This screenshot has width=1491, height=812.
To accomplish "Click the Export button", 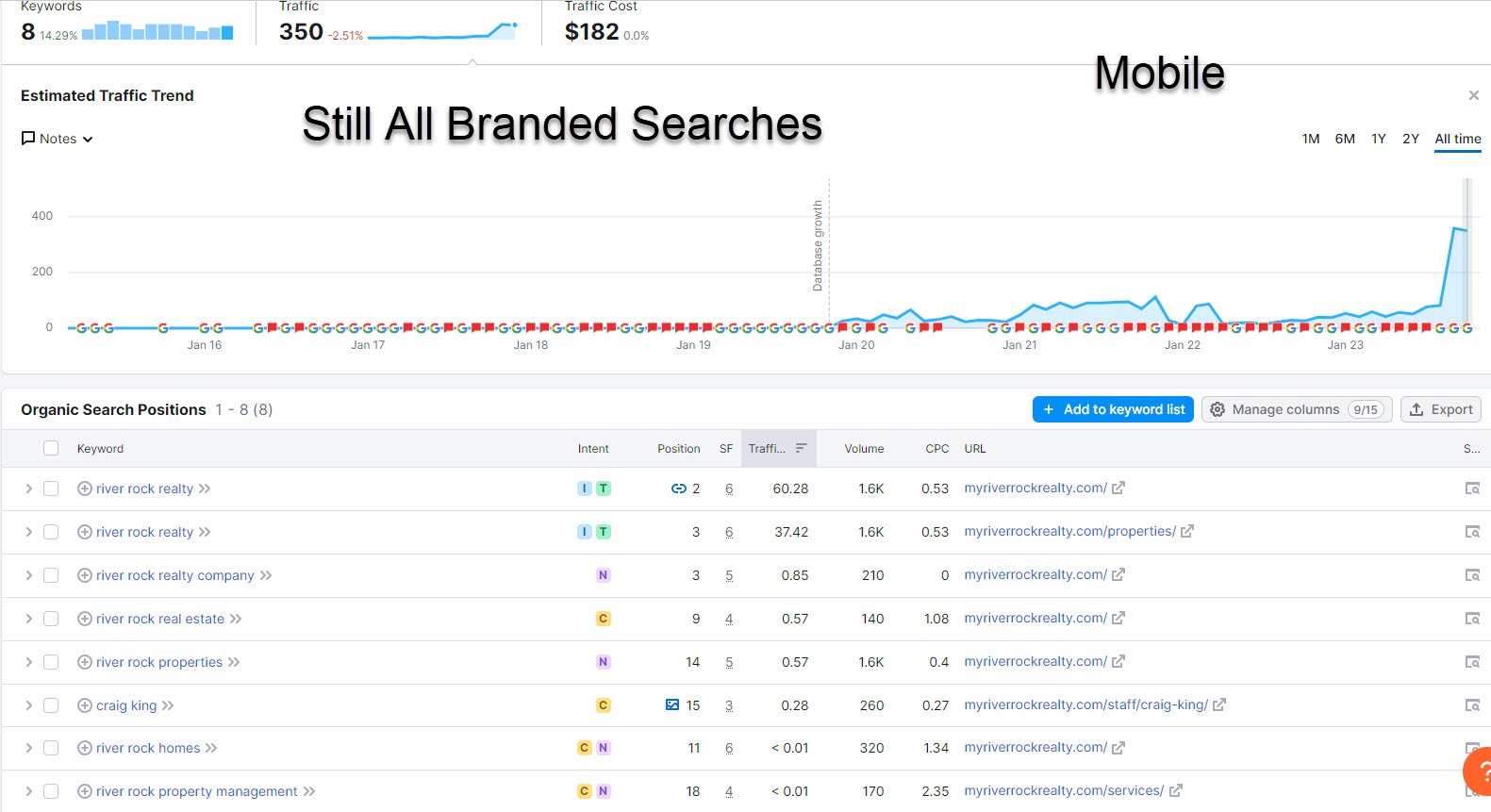I will pyautogui.click(x=1441, y=409).
